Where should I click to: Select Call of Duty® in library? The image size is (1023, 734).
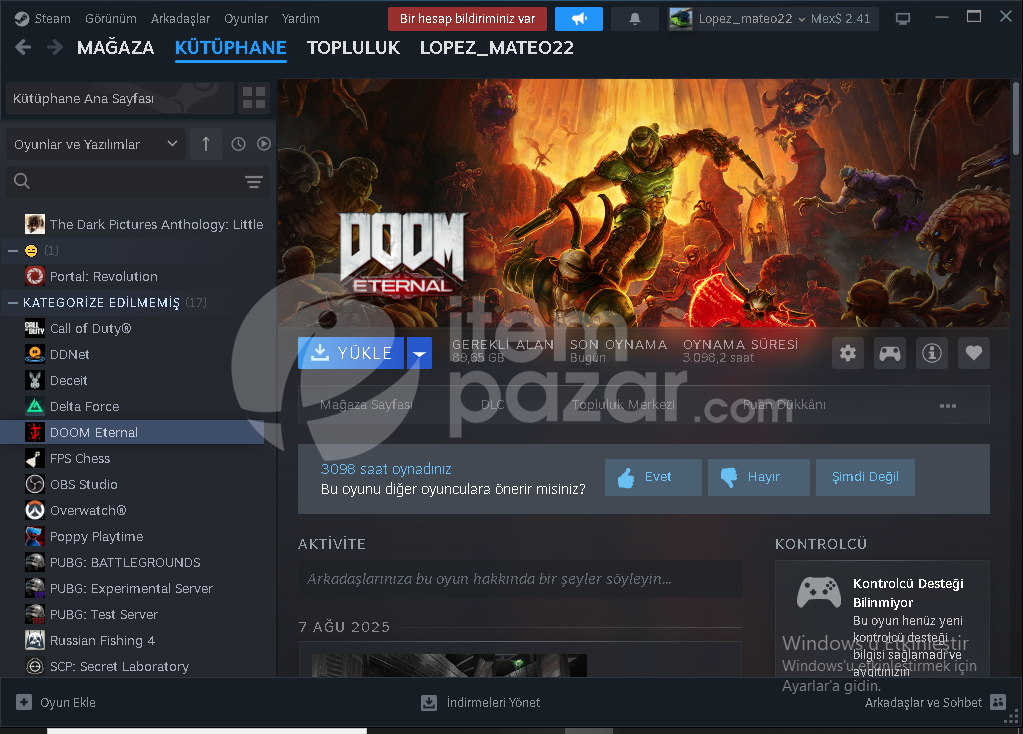pyautogui.click(x=132, y=329)
